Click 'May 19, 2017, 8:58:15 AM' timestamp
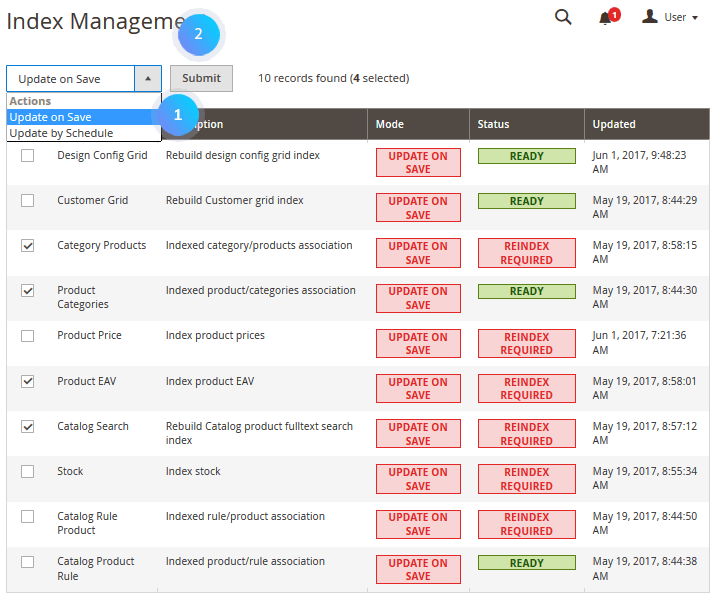The image size is (718, 601). click(x=645, y=252)
